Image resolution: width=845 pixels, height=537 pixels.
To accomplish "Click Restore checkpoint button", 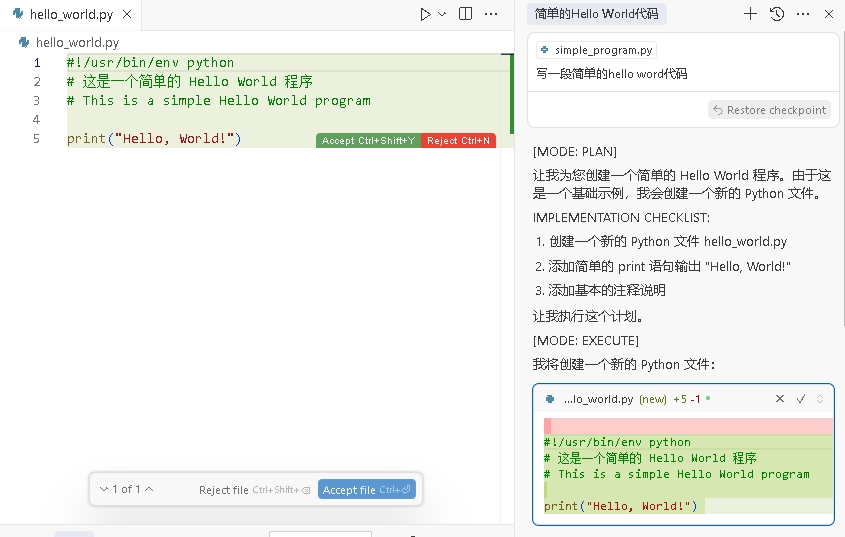I will [x=770, y=110].
